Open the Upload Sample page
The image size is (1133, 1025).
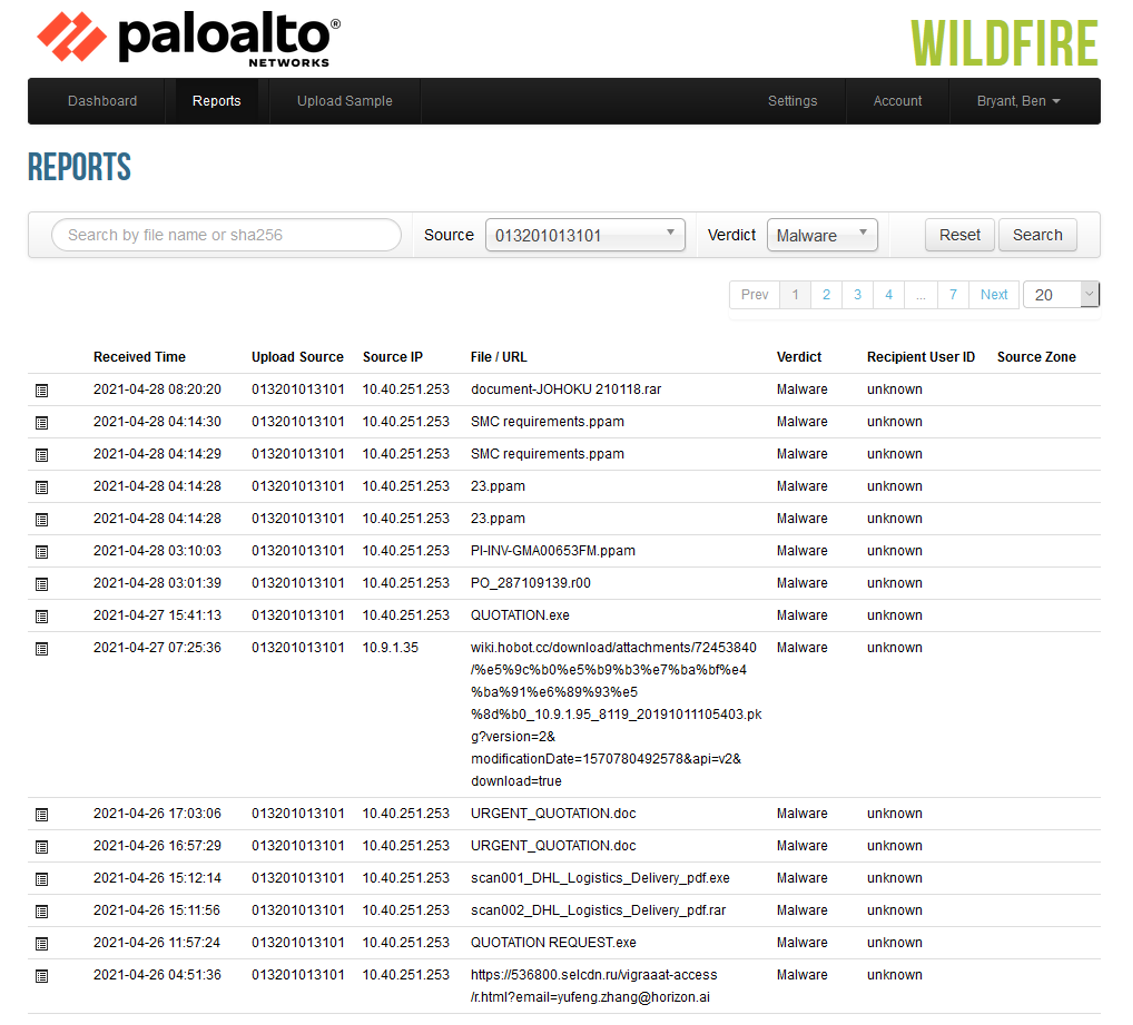[x=344, y=101]
